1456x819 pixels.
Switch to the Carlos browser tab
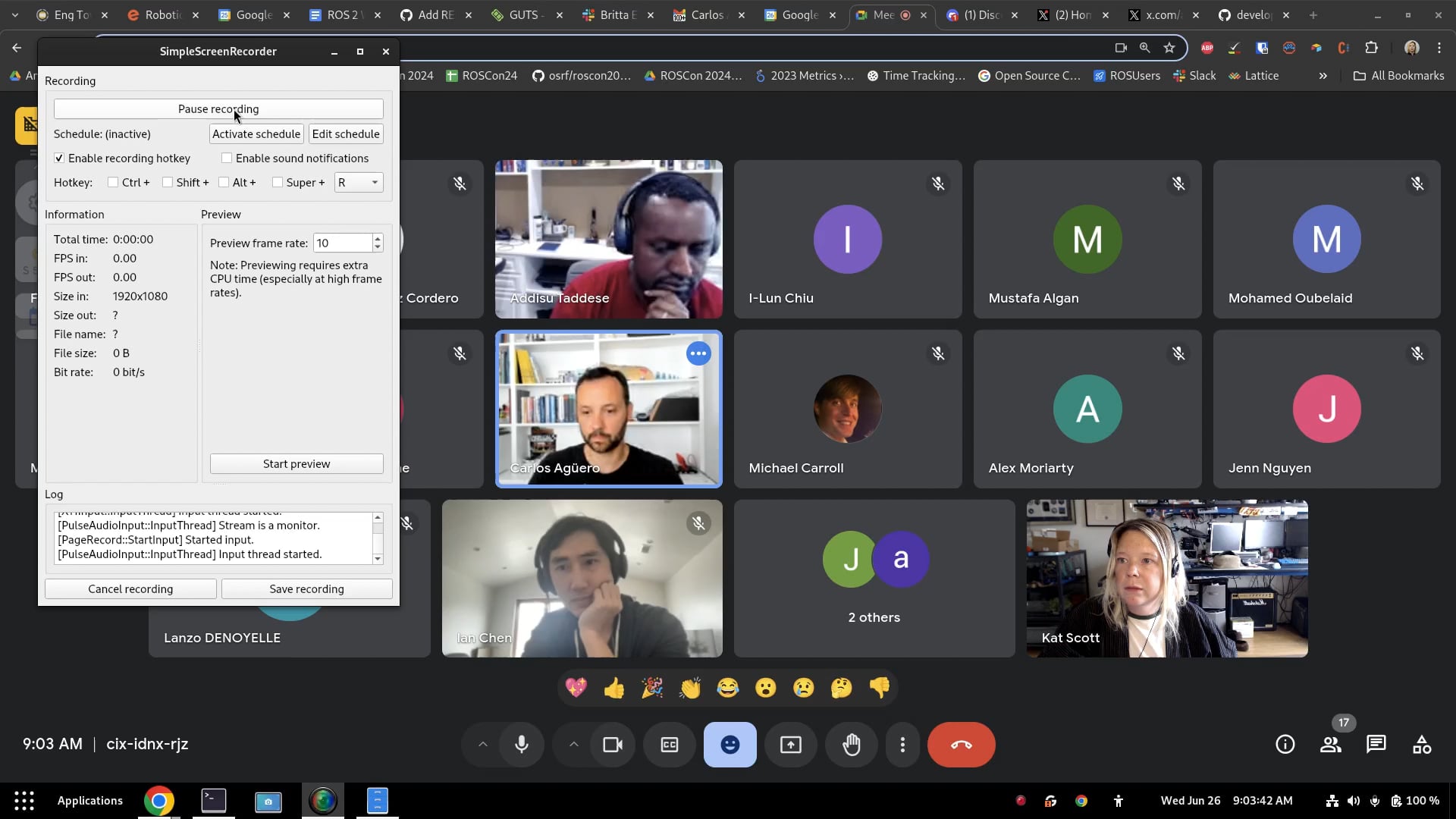(x=709, y=14)
